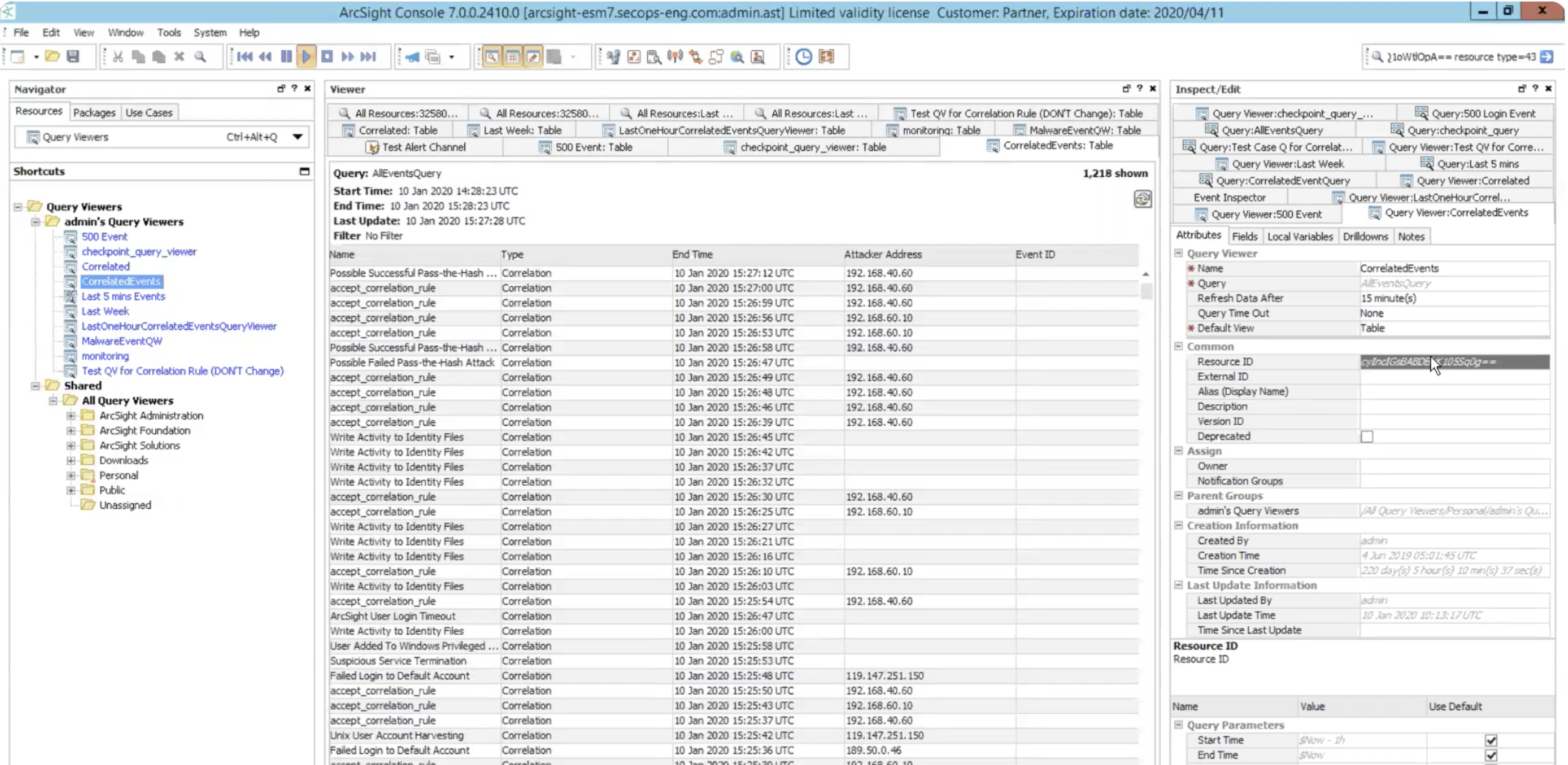Click the Paste toolbar icon
Screen dimensions: 1568x765
tap(159, 56)
